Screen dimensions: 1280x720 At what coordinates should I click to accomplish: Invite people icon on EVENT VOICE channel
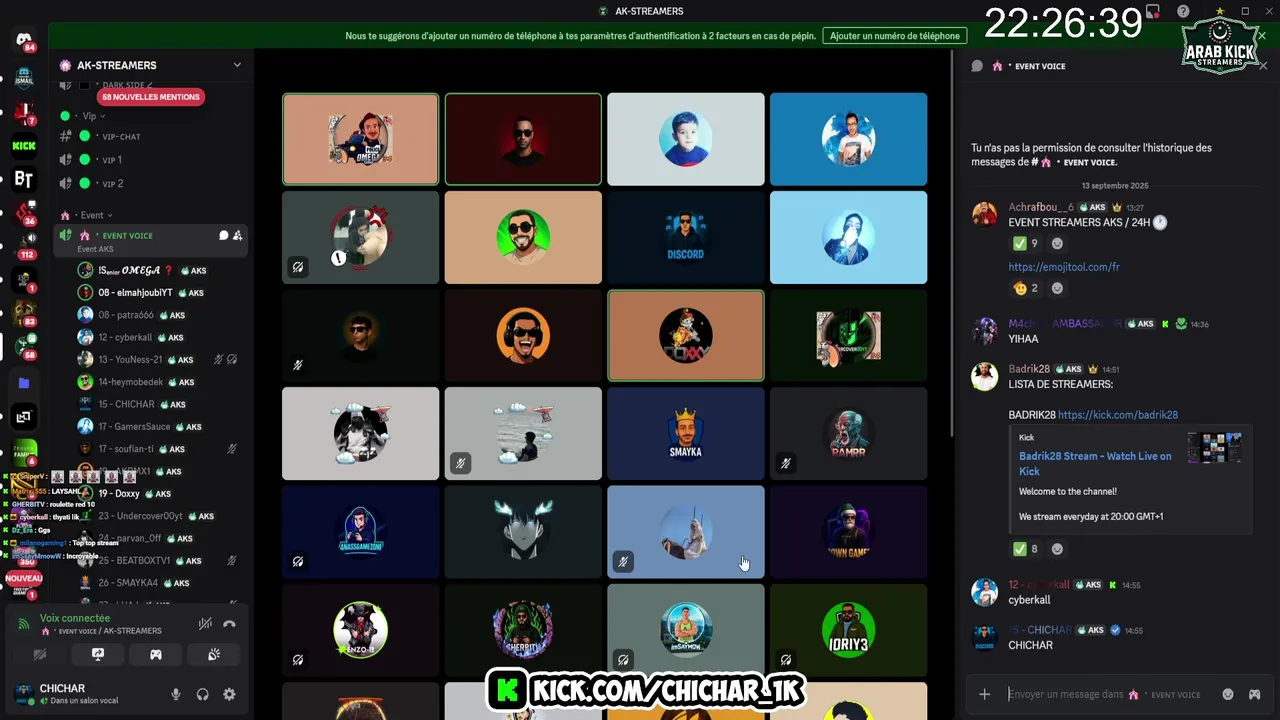tap(238, 236)
